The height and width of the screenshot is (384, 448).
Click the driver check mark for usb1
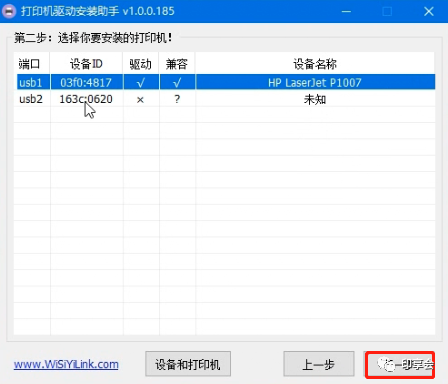tap(141, 82)
